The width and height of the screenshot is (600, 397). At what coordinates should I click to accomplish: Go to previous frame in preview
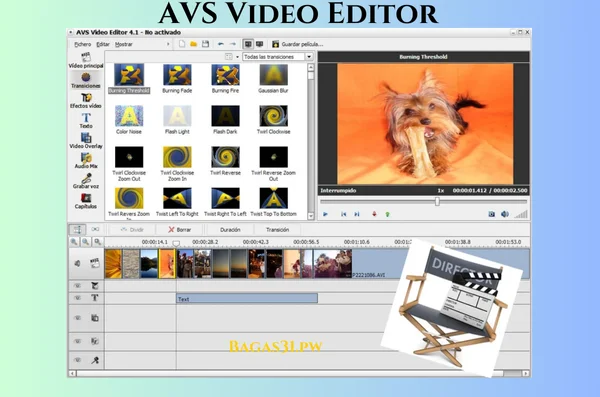coord(343,214)
